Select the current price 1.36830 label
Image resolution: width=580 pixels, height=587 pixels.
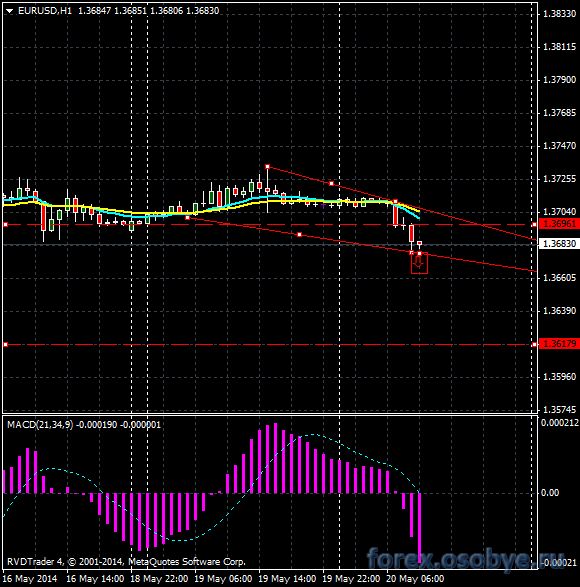[559, 244]
